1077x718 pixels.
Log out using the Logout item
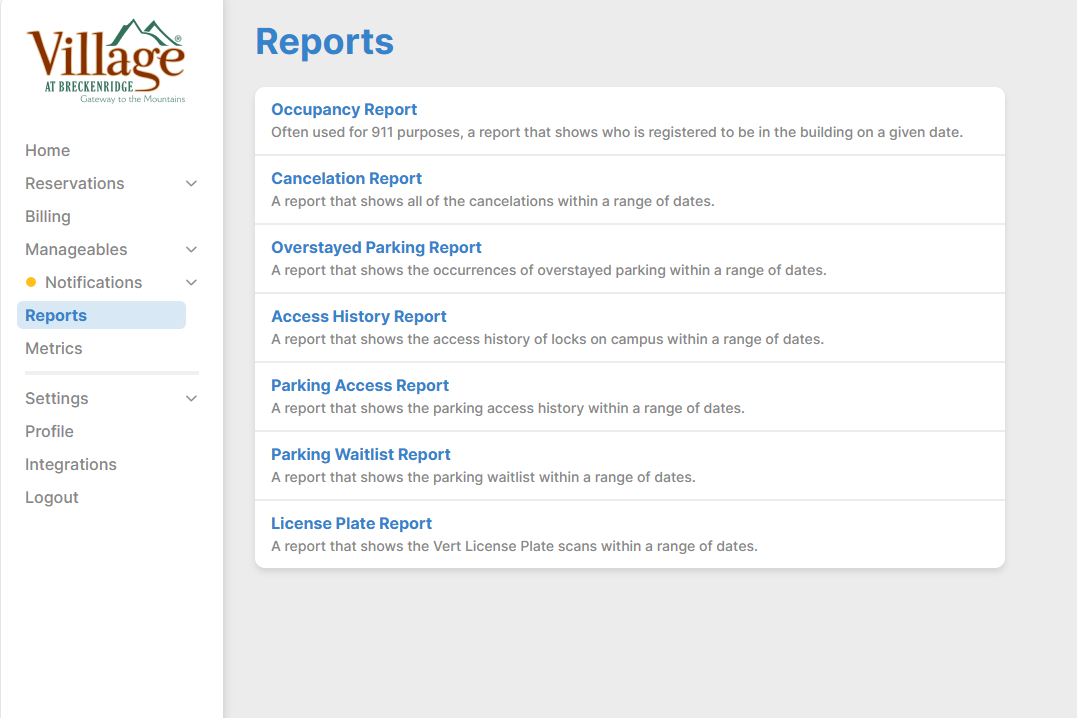click(52, 498)
